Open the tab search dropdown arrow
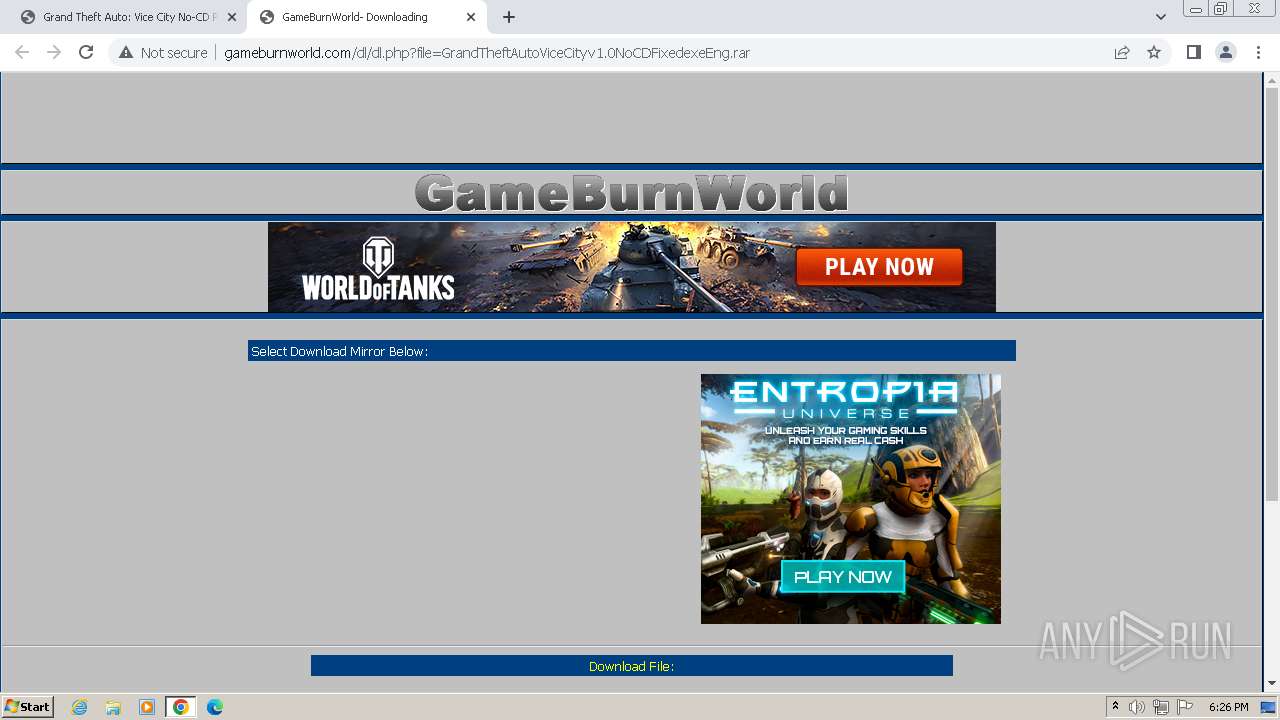The height and width of the screenshot is (720, 1280). point(1161,17)
